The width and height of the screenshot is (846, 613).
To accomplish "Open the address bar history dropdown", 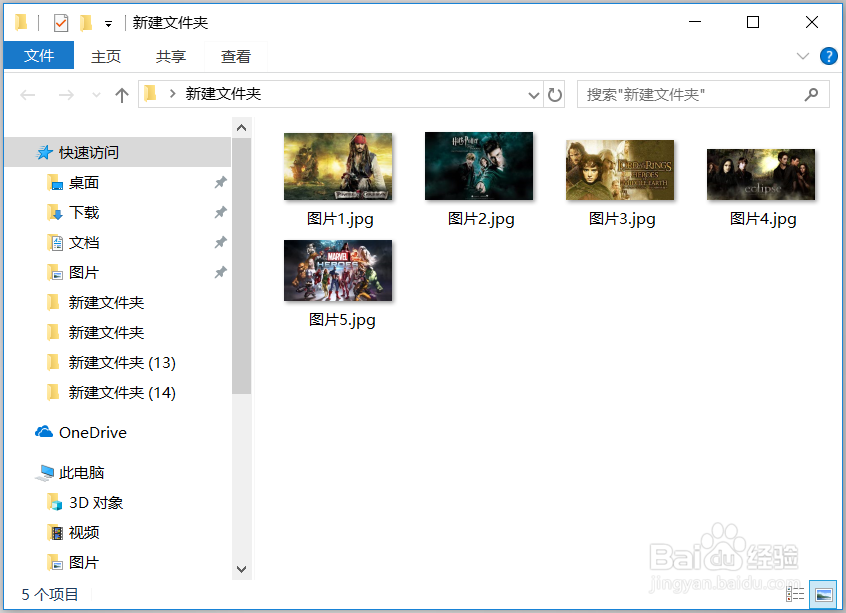I will coord(534,96).
